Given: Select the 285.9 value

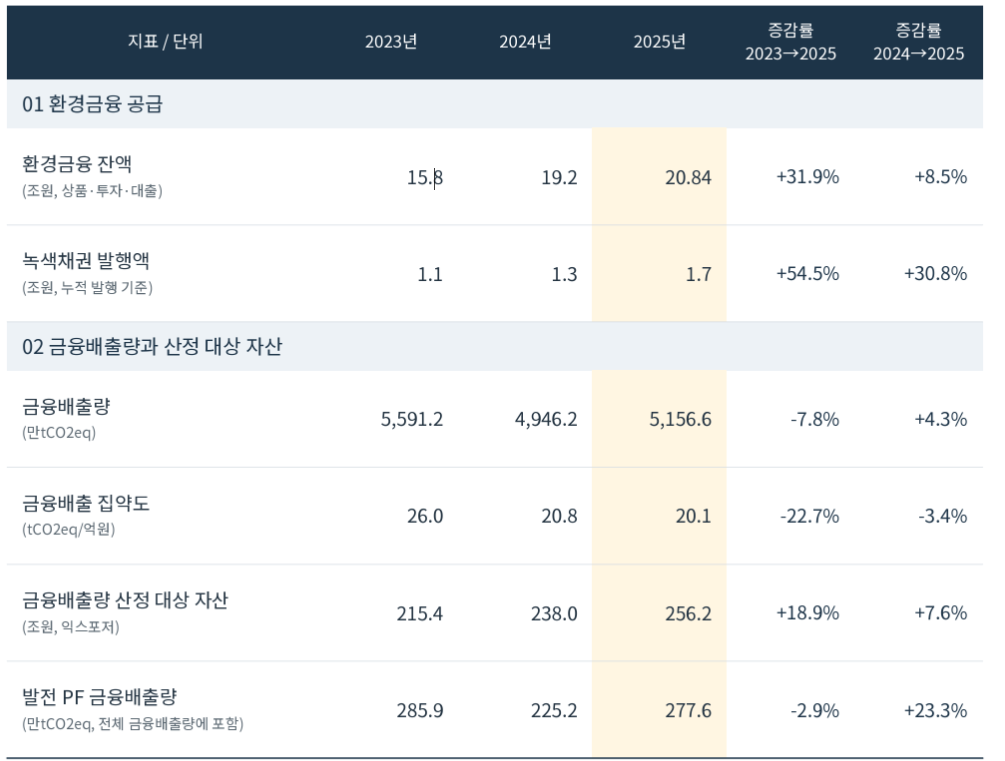Looking at the screenshot, I should (420, 710).
